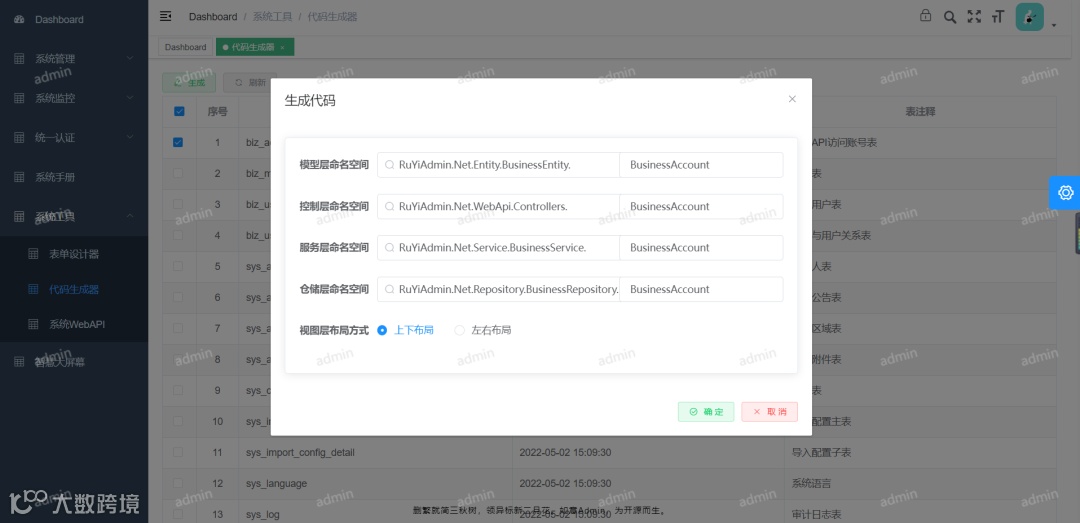Screen dimensions: 1080x523
Task: Click the 导入配置子表 comment cell
Action: point(920,452)
